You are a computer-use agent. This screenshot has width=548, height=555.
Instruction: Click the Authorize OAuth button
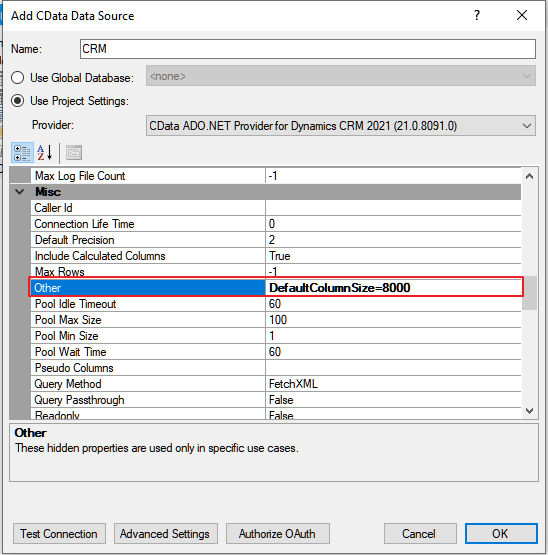pos(278,533)
